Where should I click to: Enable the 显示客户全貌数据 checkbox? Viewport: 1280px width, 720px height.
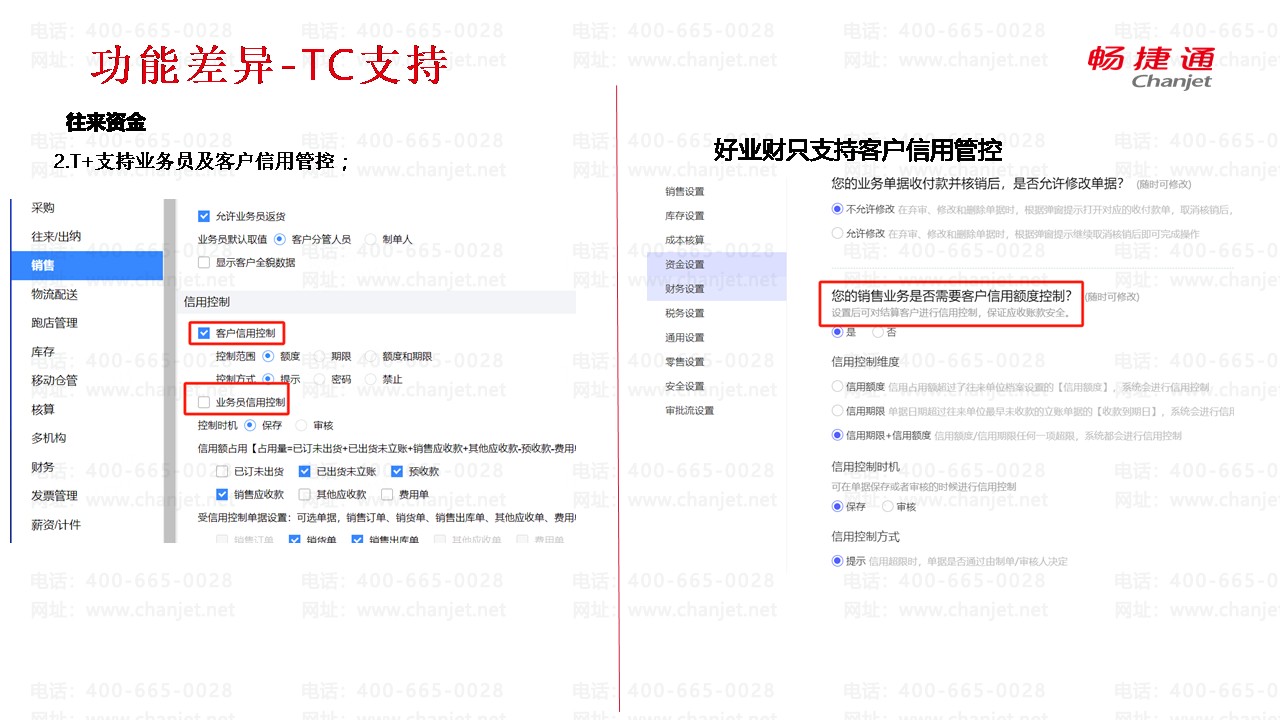pos(204,263)
